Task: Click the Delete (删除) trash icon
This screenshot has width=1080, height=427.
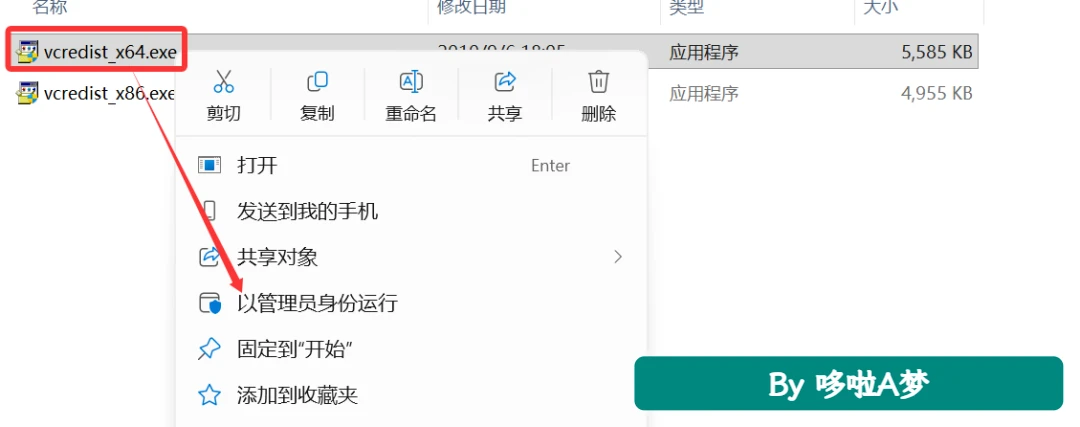Action: pyautogui.click(x=598, y=81)
